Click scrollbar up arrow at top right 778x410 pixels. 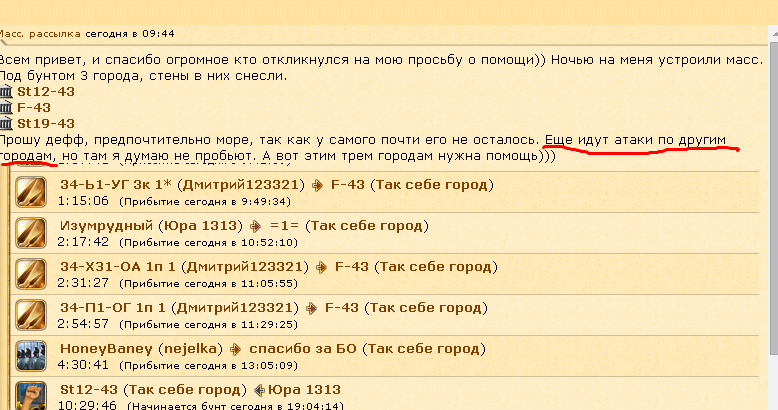pos(774,34)
